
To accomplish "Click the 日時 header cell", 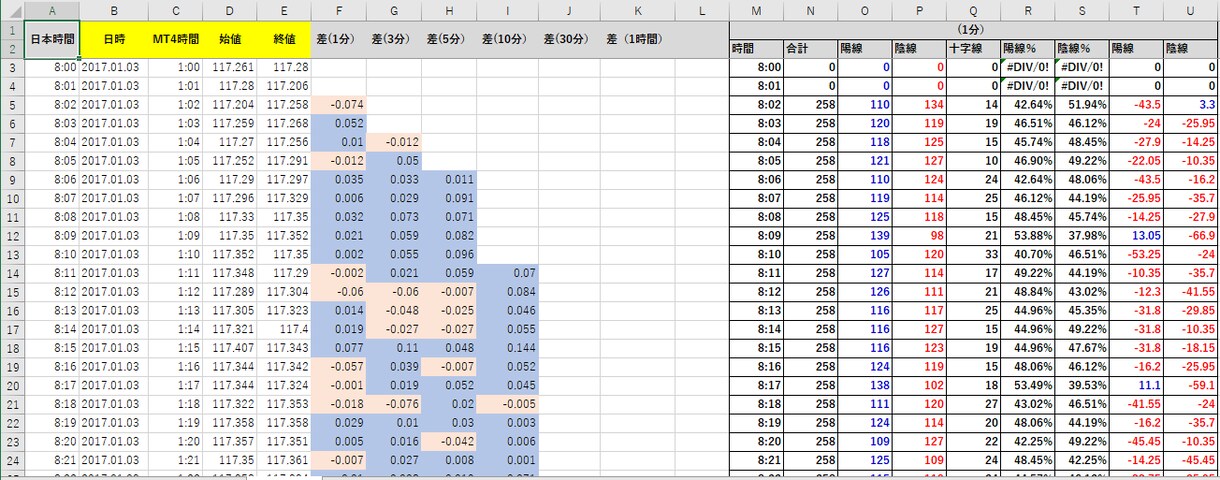I will (114, 39).
